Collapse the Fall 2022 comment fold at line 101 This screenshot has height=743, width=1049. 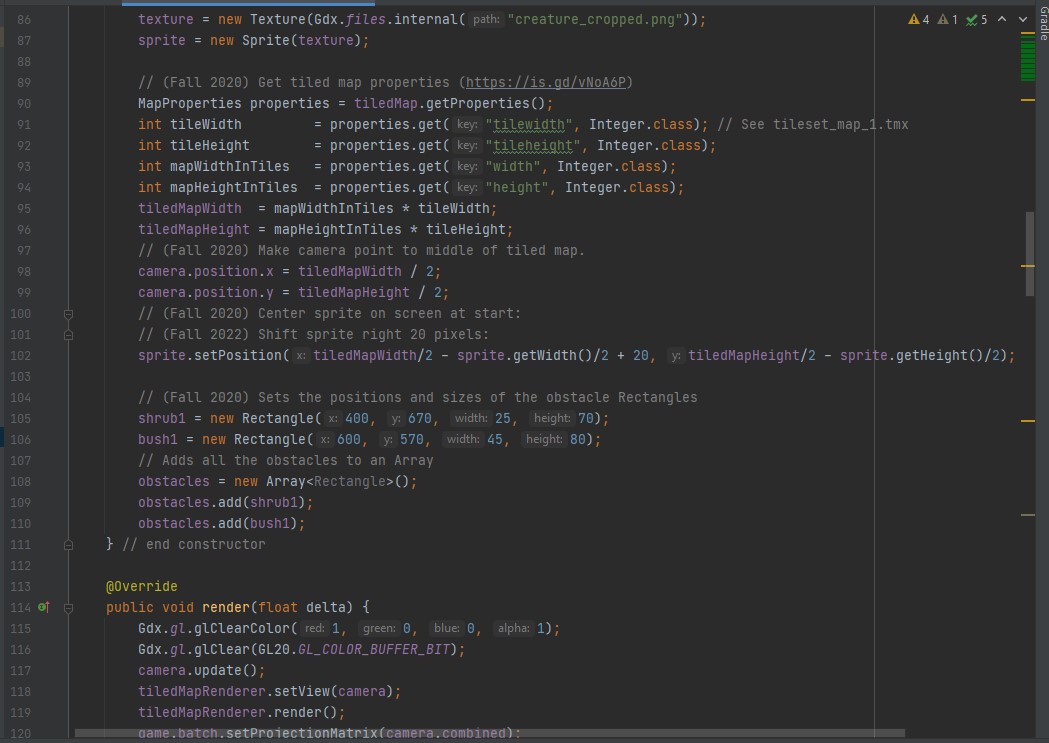tap(67, 334)
